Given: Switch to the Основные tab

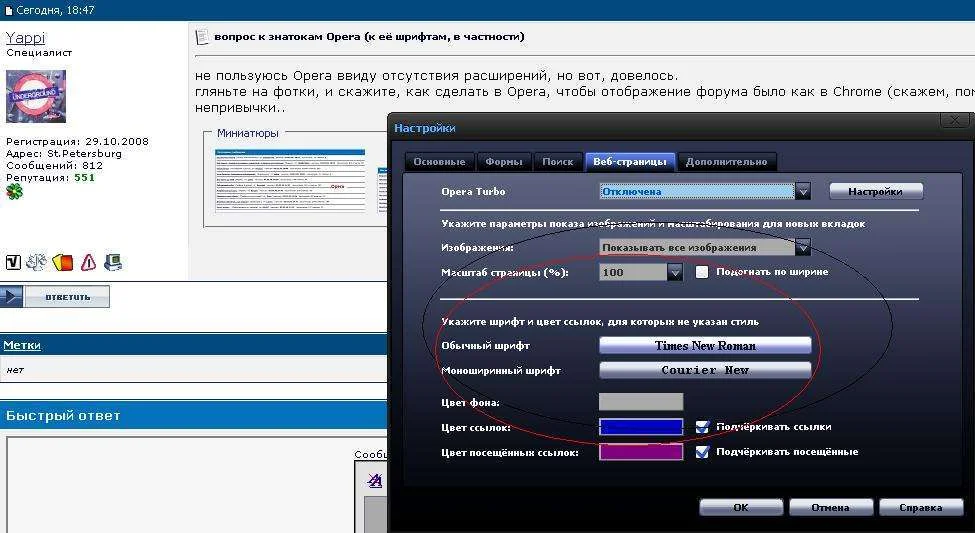Looking at the screenshot, I should click(x=439, y=162).
